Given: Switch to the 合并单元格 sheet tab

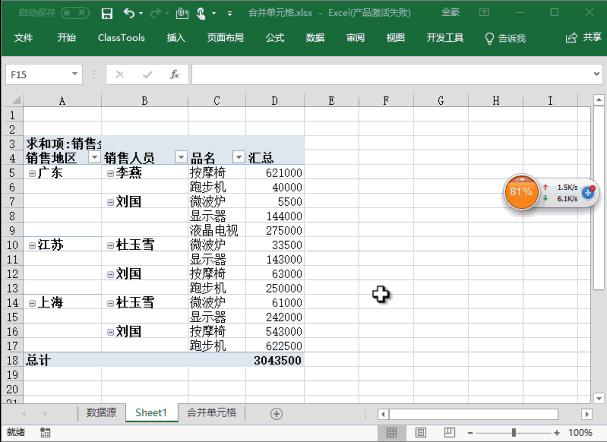Looking at the screenshot, I should click(211, 413).
